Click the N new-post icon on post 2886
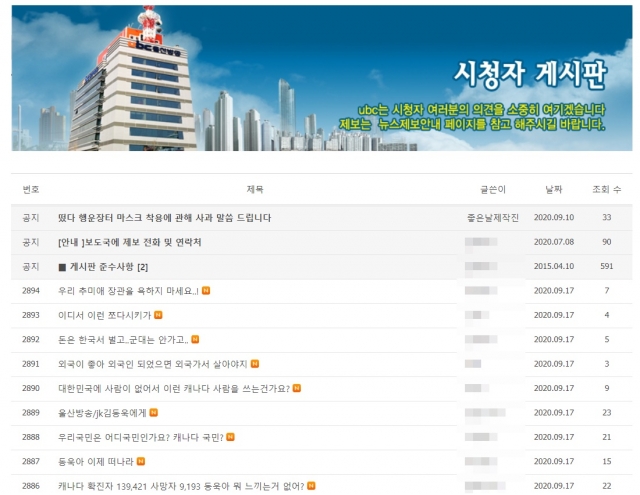Image resolution: width=640 pixels, height=495 pixels. point(311,486)
